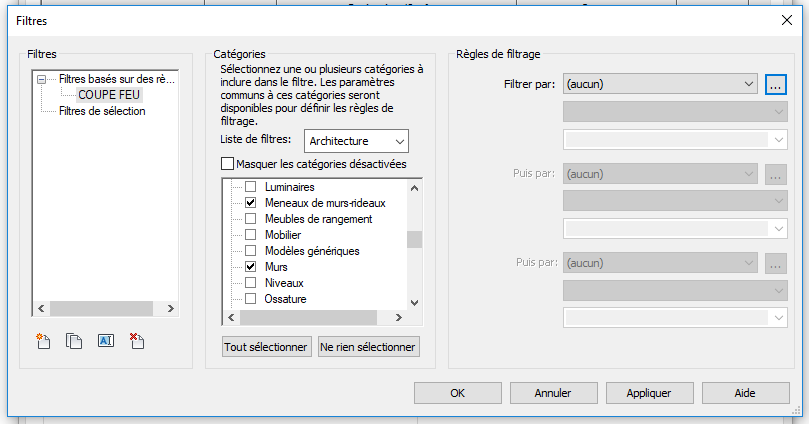The width and height of the screenshot is (809, 424).
Task: Open the Filtrer par dropdown
Action: [x=659, y=85]
